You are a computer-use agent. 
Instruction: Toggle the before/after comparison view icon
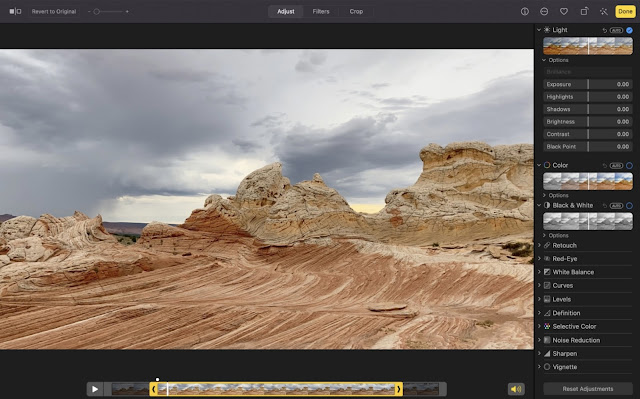click(x=15, y=11)
